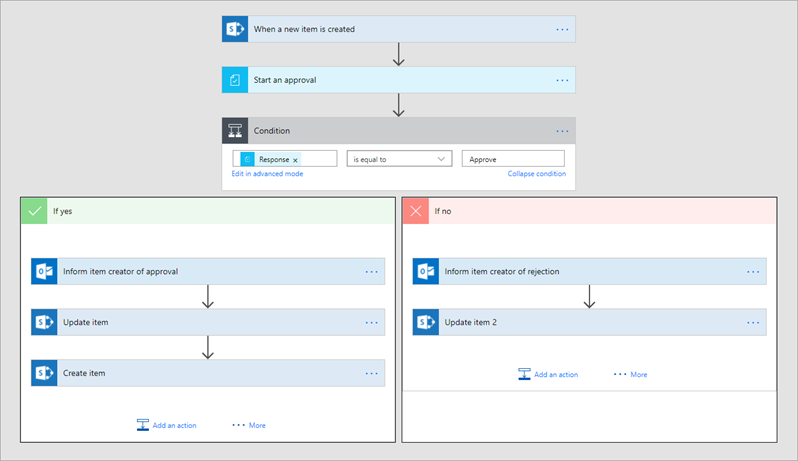Viewport: 798px width, 461px height.
Task: Click the Condition step icon
Action: click(x=234, y=131)
